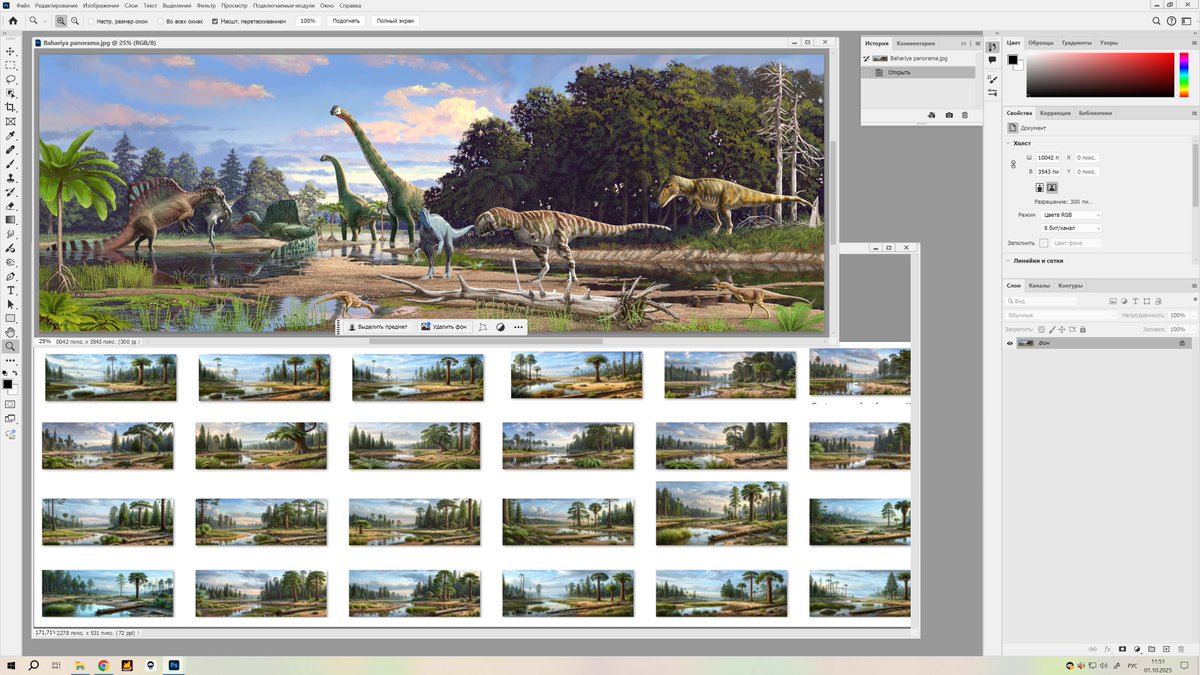Select the Object Selection tool
This screenshot has height=675, width=1200.
11,93
